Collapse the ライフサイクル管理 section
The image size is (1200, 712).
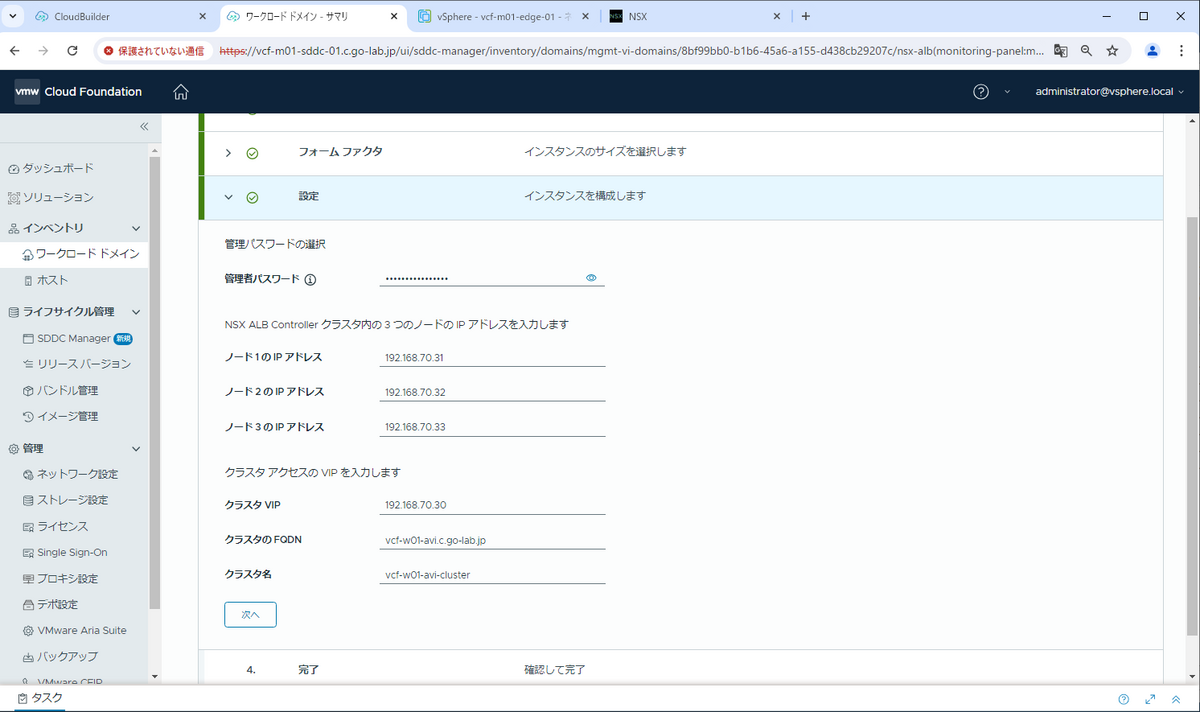coord(136,312)
